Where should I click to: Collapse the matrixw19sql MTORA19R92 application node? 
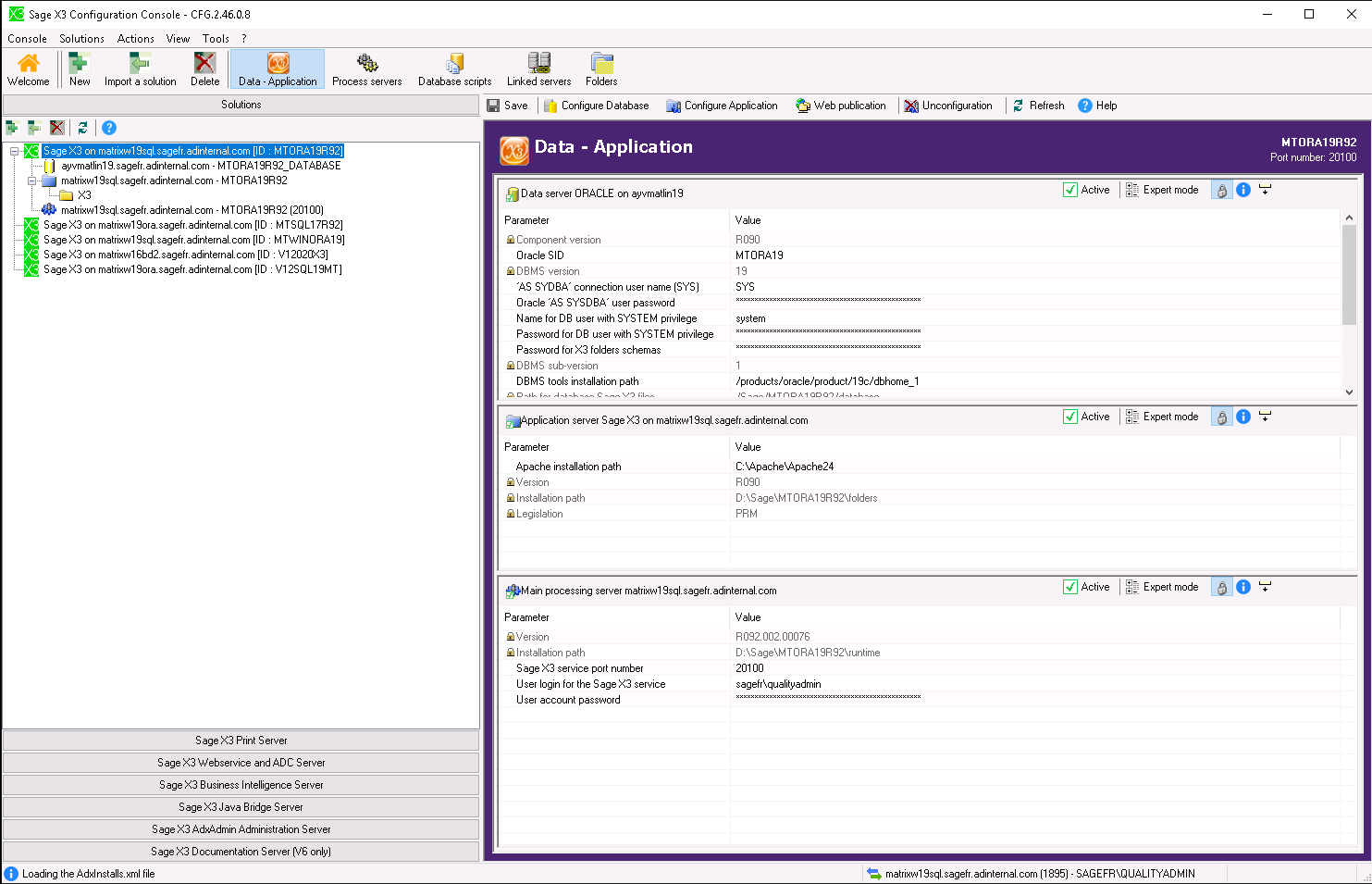coord(32,181)
